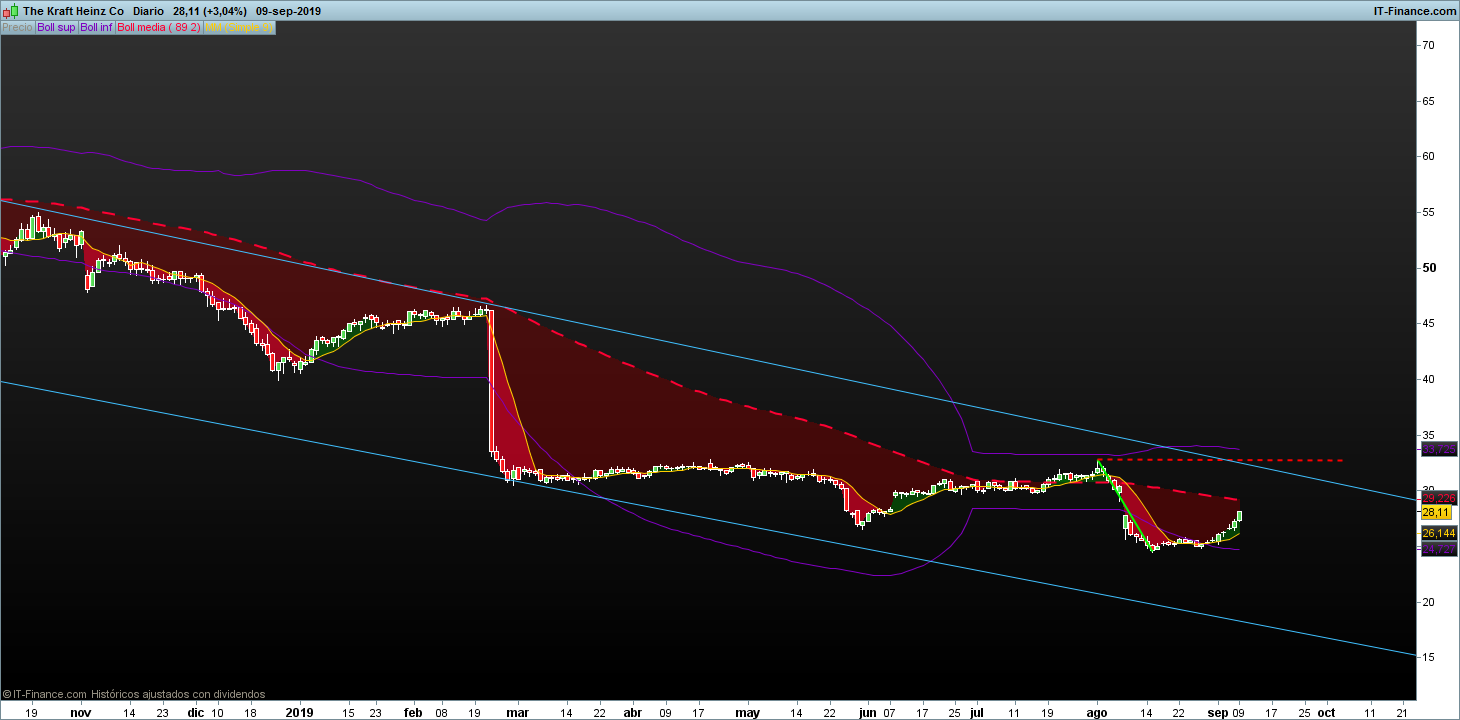Click the yellow 28,11 current price tag
This screenshot has height=720, width=1460.
1435,512
